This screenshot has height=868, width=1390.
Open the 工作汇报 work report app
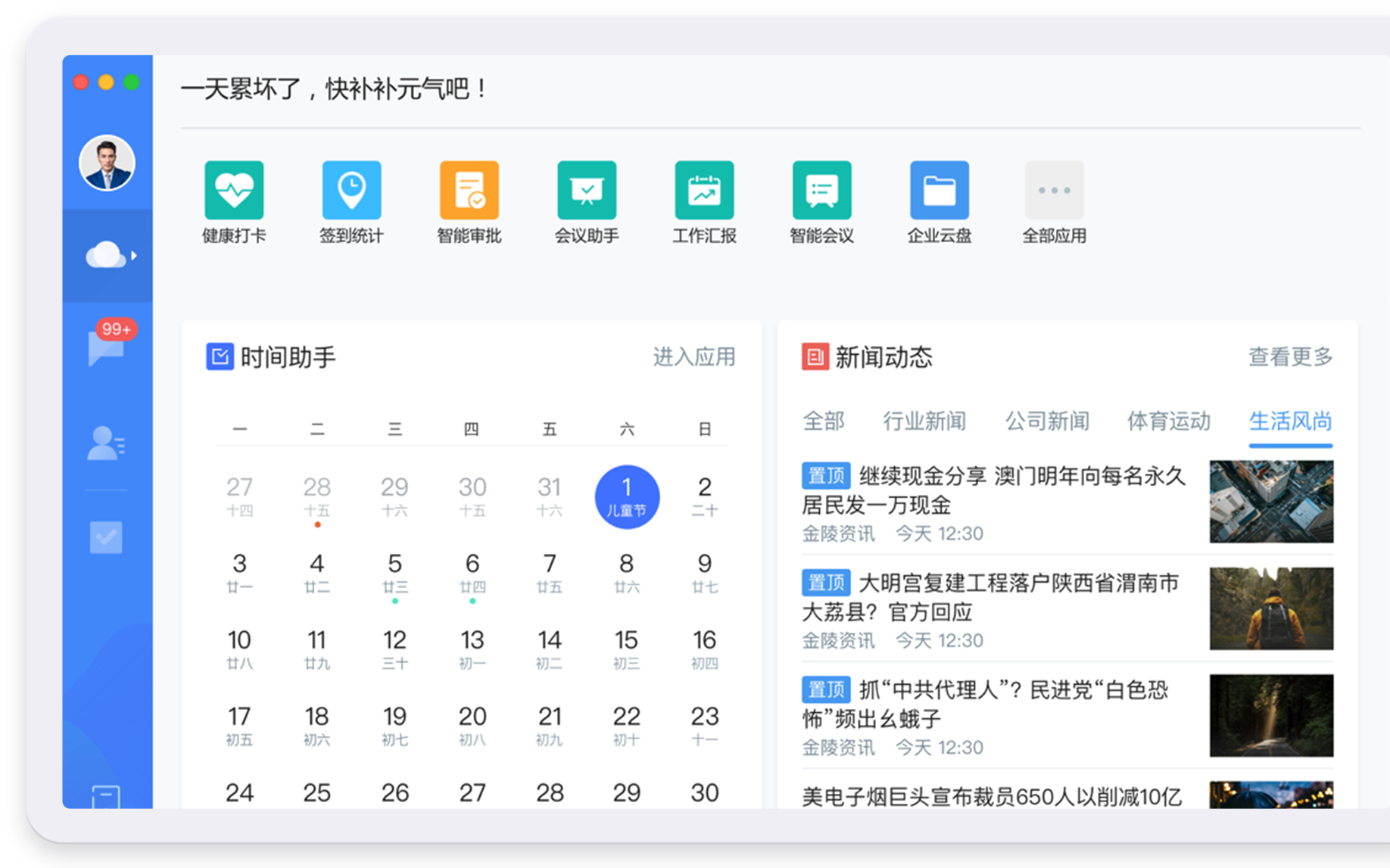coord(704,191)
